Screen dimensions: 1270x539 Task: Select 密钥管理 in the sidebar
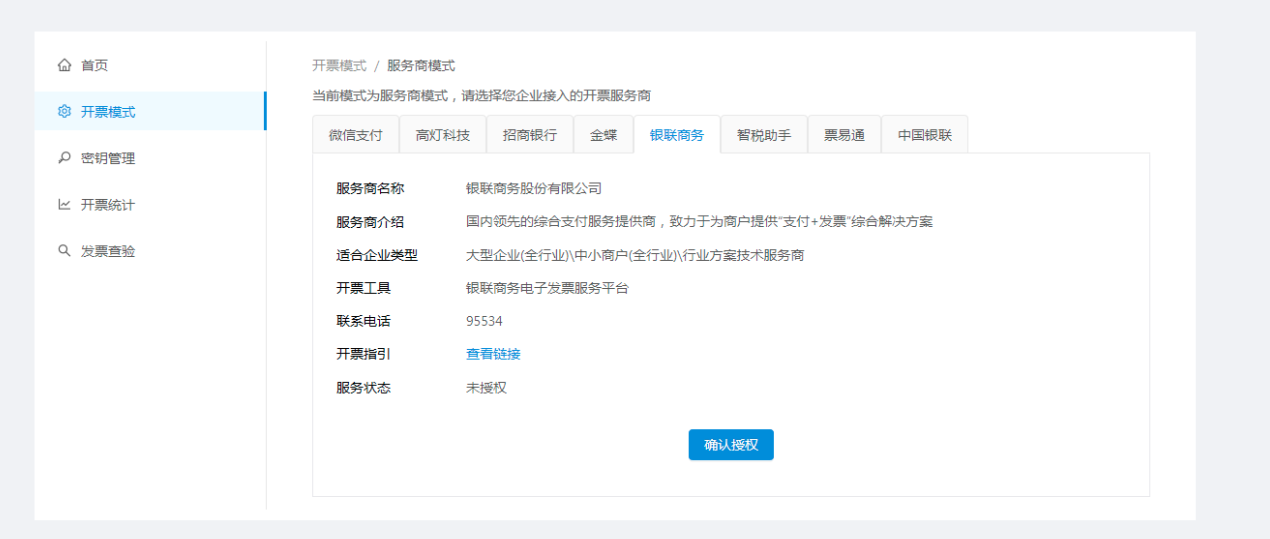coord(107,158)
